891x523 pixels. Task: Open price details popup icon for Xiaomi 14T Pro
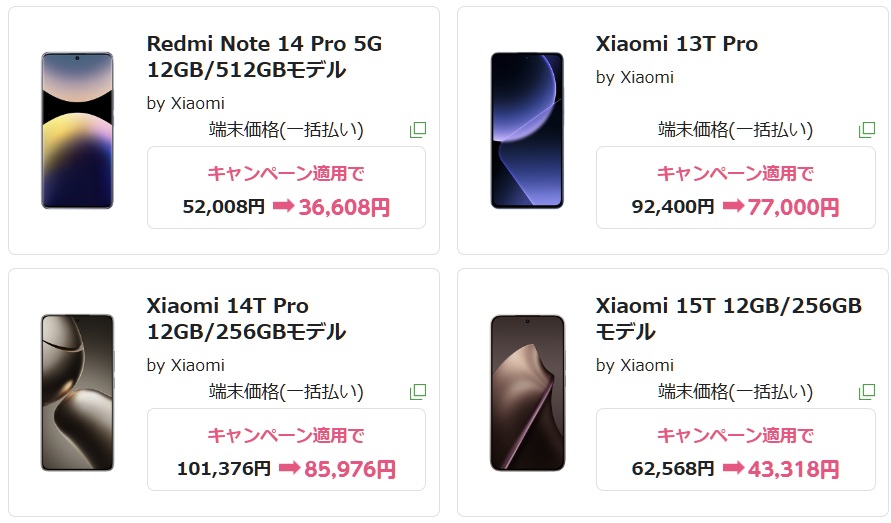tap(418, 391)
